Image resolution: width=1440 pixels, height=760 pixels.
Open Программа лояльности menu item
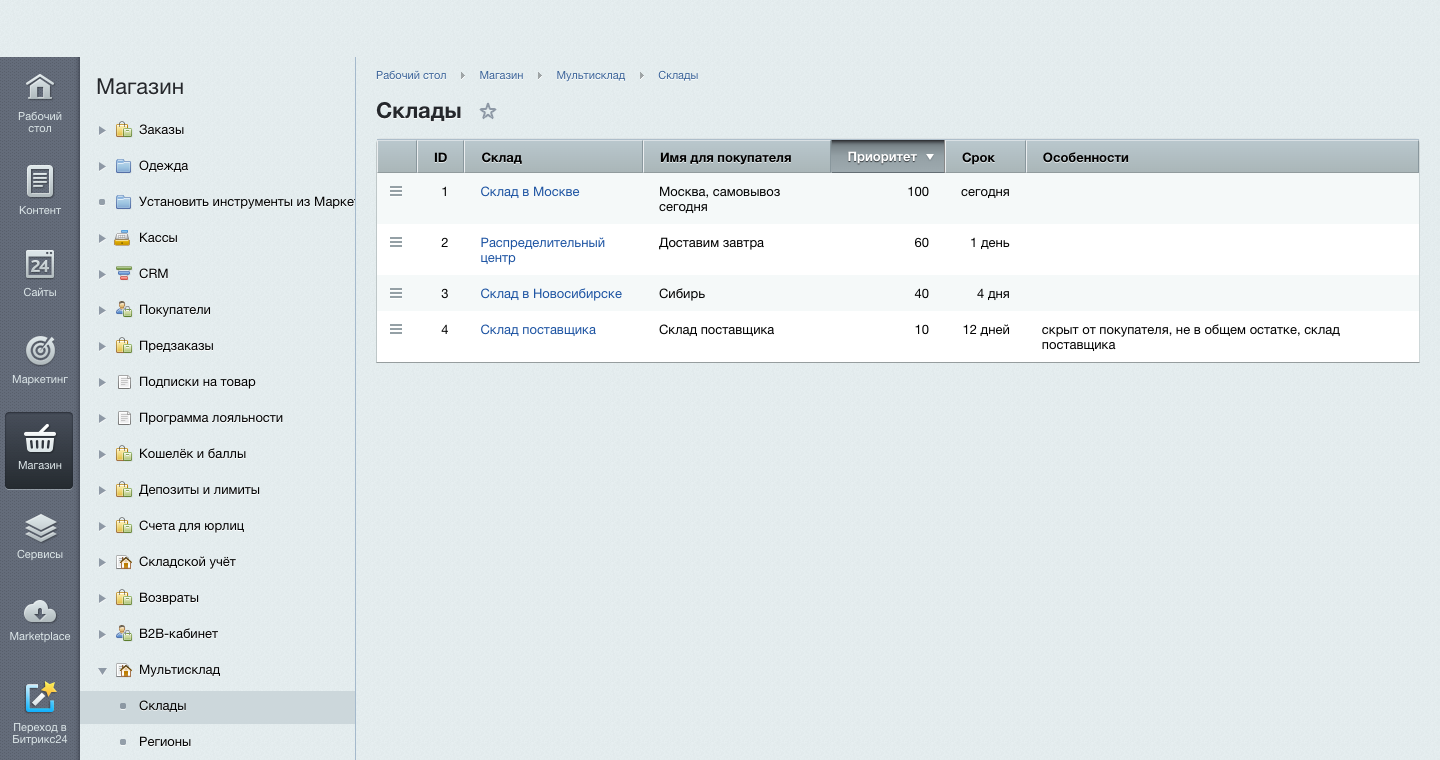click(211, 418)
